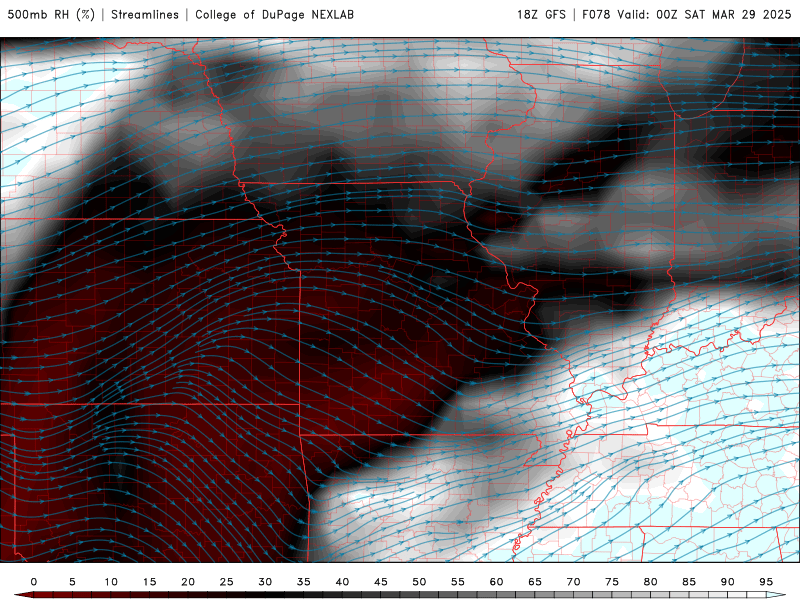The height and width of the screenshot is (600, 800).
Task: Click the colorbar label "20"
Action: coord(188,582)
